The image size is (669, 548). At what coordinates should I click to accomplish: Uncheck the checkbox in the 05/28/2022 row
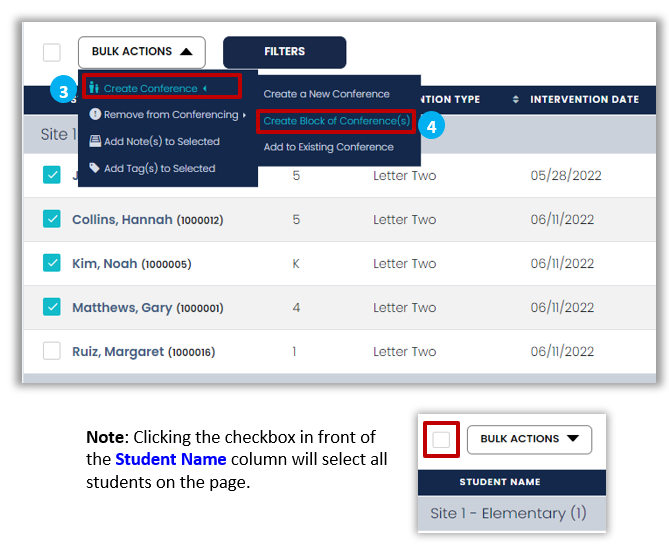click(x=52, y=175)
